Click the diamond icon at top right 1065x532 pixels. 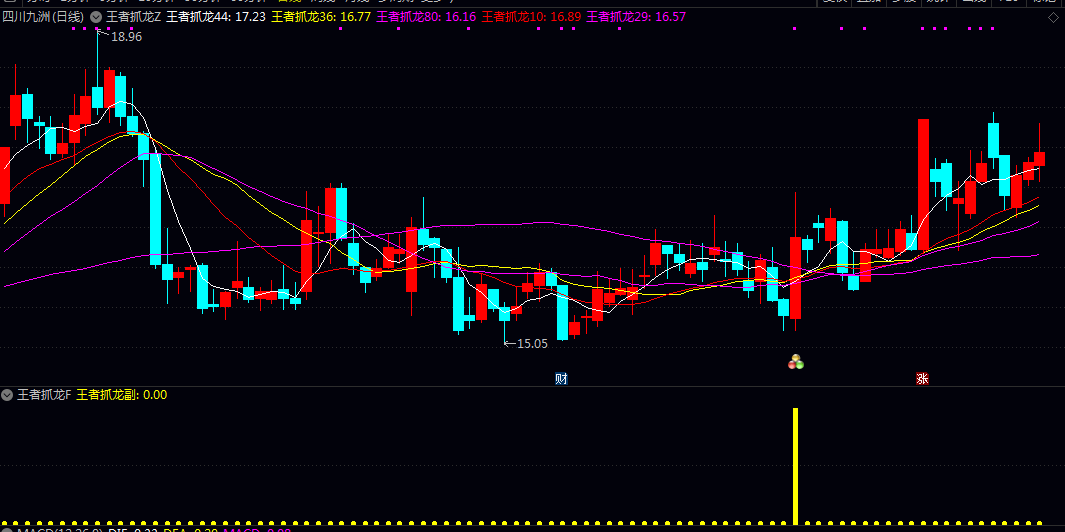(1053, 17)
